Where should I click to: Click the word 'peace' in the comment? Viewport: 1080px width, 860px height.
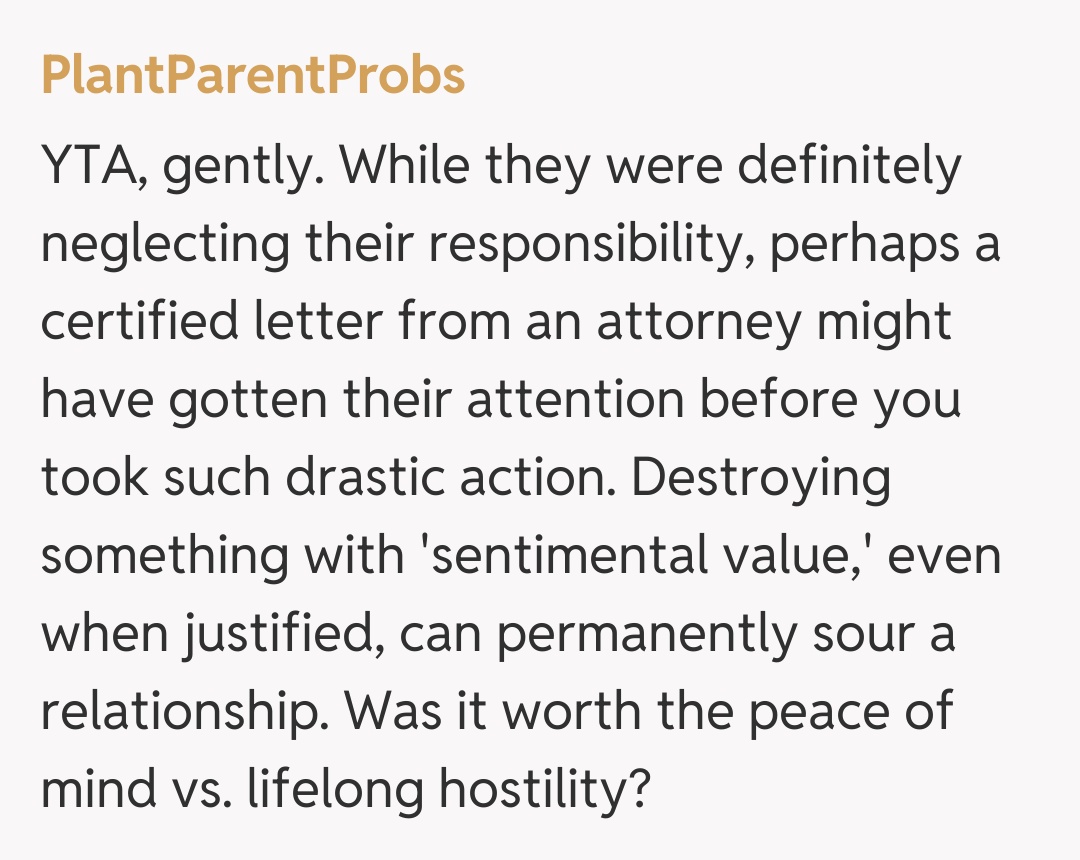[823, 712]
